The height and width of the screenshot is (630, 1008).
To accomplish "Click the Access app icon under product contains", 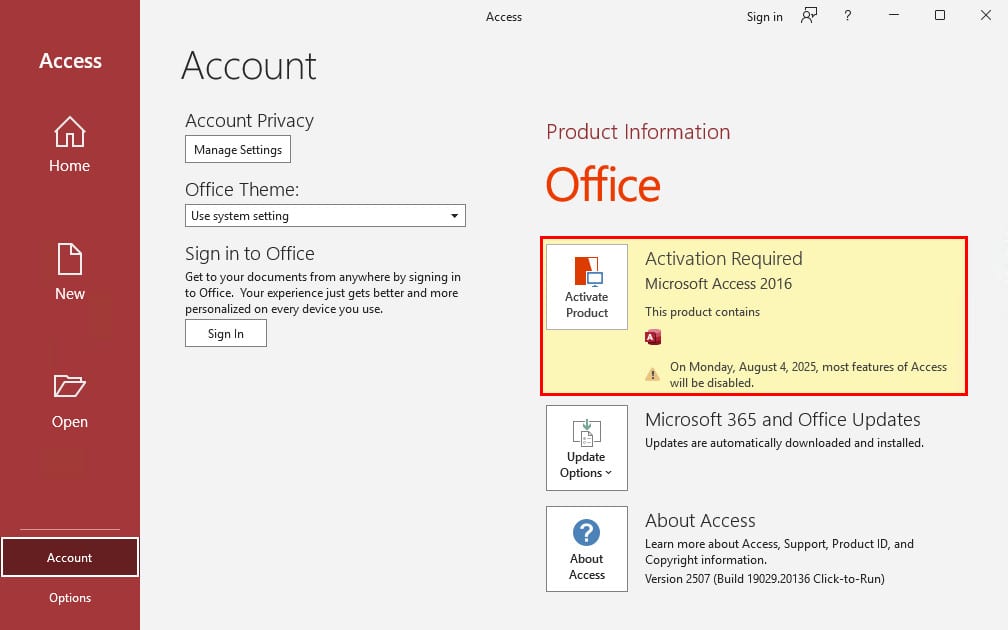I will (x=652, y=337).
